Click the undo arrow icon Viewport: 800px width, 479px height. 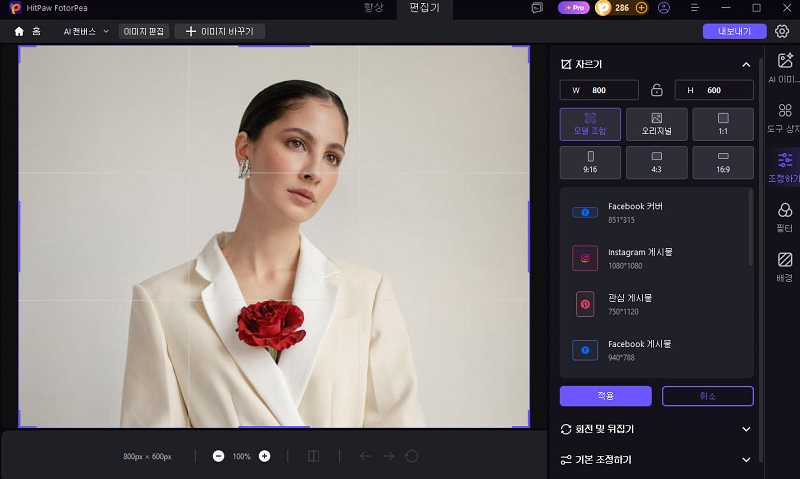click(365, 456)
